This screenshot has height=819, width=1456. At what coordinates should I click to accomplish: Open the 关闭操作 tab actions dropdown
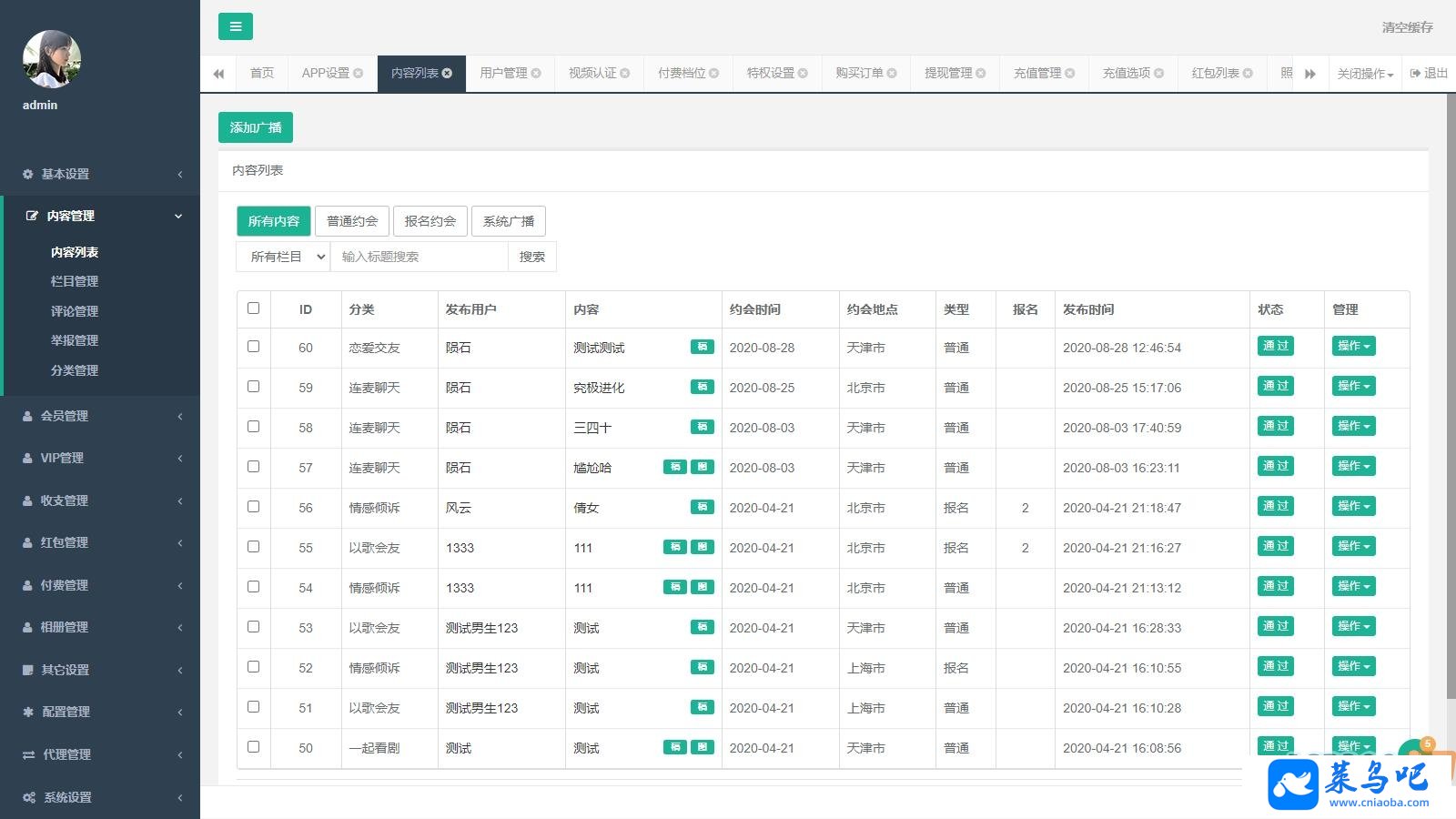(x=1365, y=74)
